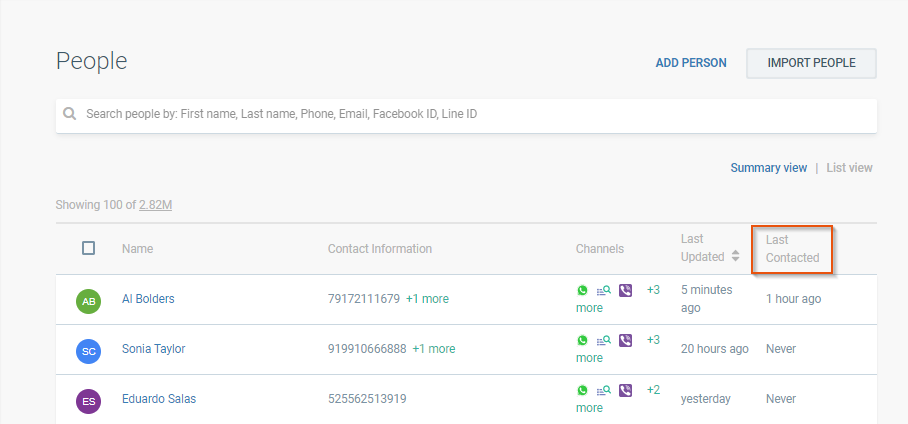The image size is (908, 424).
Task: Click the WhatsApp icon for Eduardo Salas
Action: coord(582,390)
